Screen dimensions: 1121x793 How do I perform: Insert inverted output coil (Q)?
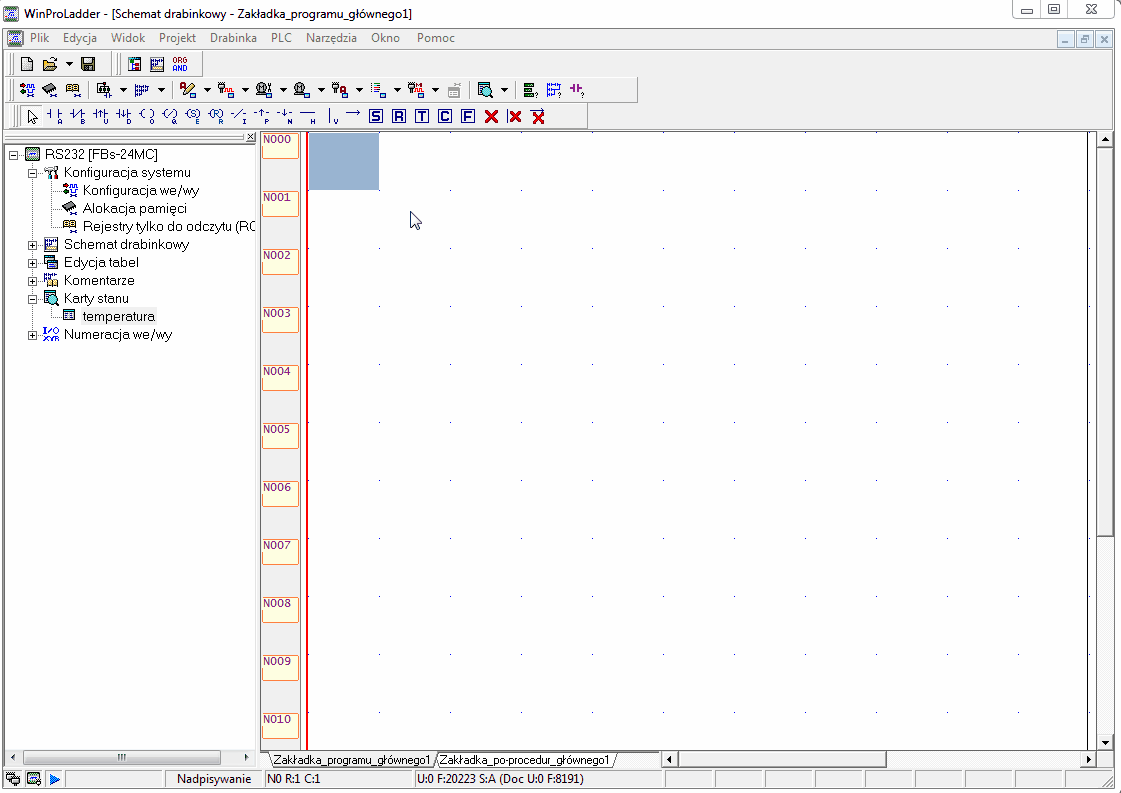tap(170, 117)
